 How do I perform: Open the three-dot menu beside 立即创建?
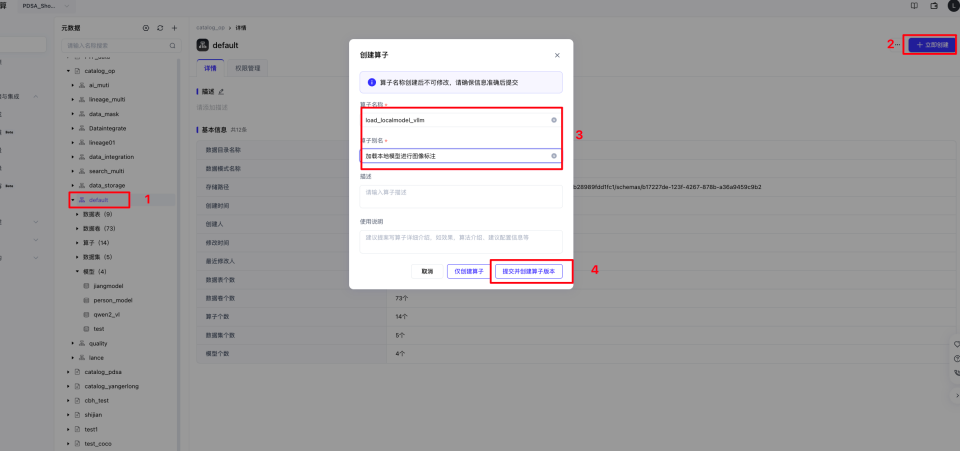pos(898,45)
